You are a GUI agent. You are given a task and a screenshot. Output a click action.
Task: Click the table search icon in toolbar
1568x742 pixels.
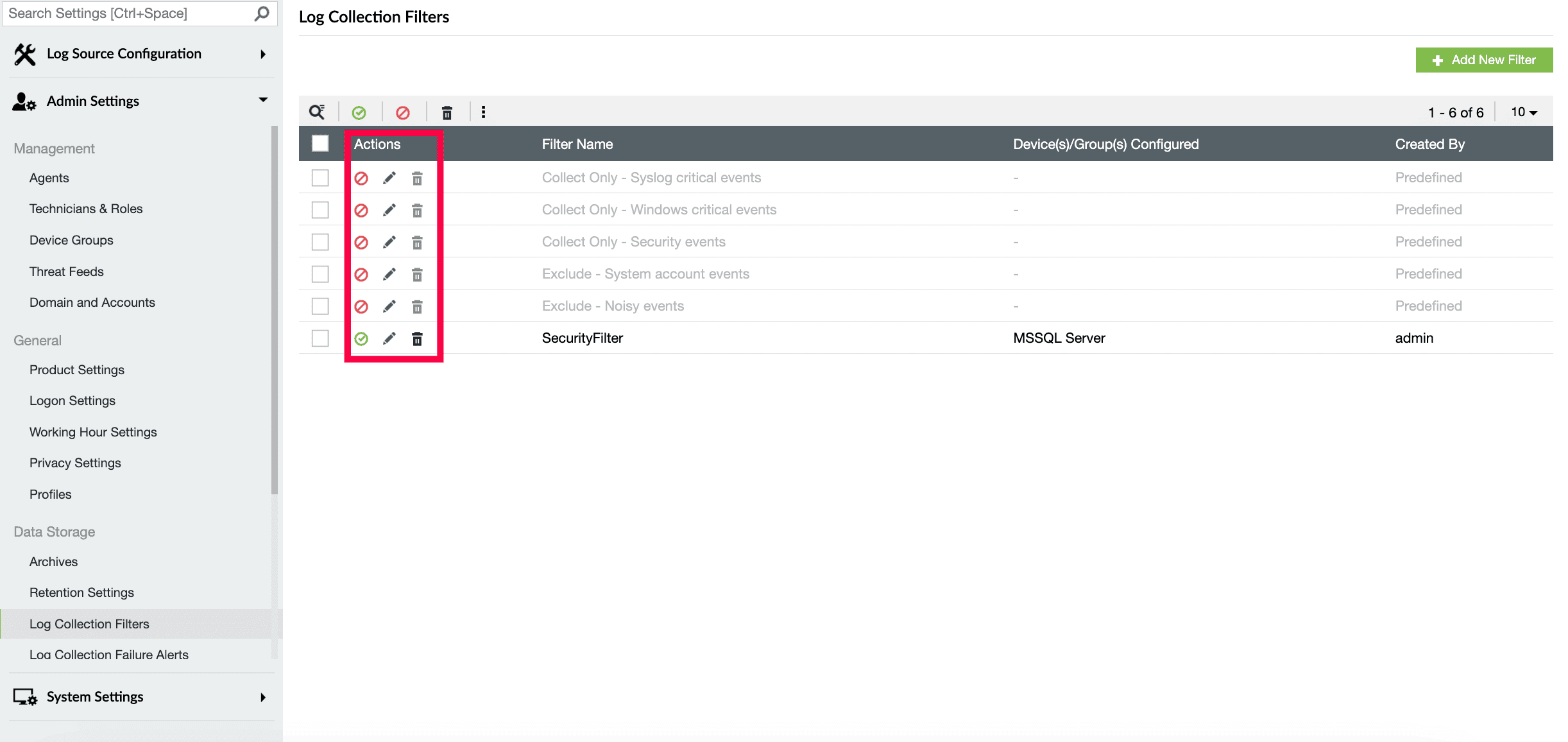pos(317,112)
